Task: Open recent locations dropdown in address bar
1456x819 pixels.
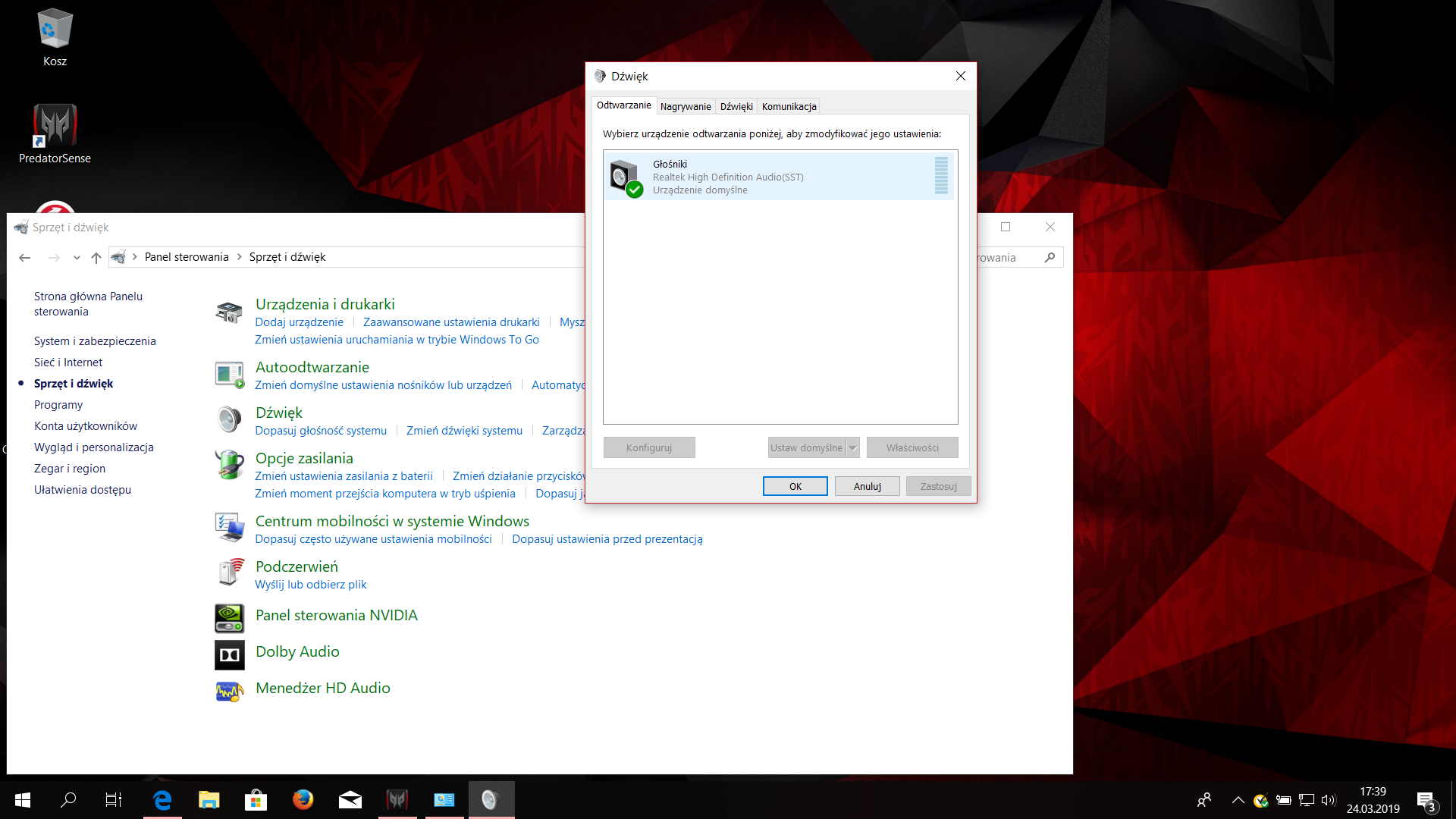Action: 77,258
